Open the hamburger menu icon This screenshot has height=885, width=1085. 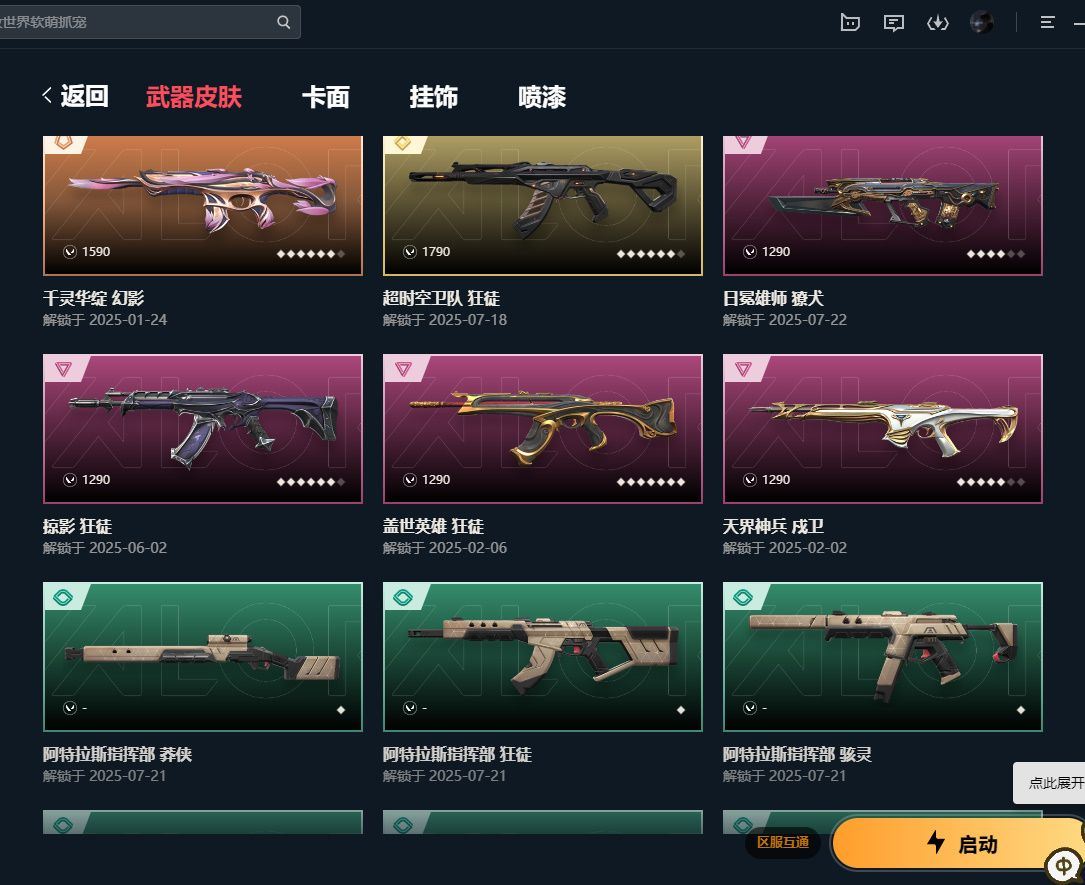pyautogui.click(x=1048, y=23)
